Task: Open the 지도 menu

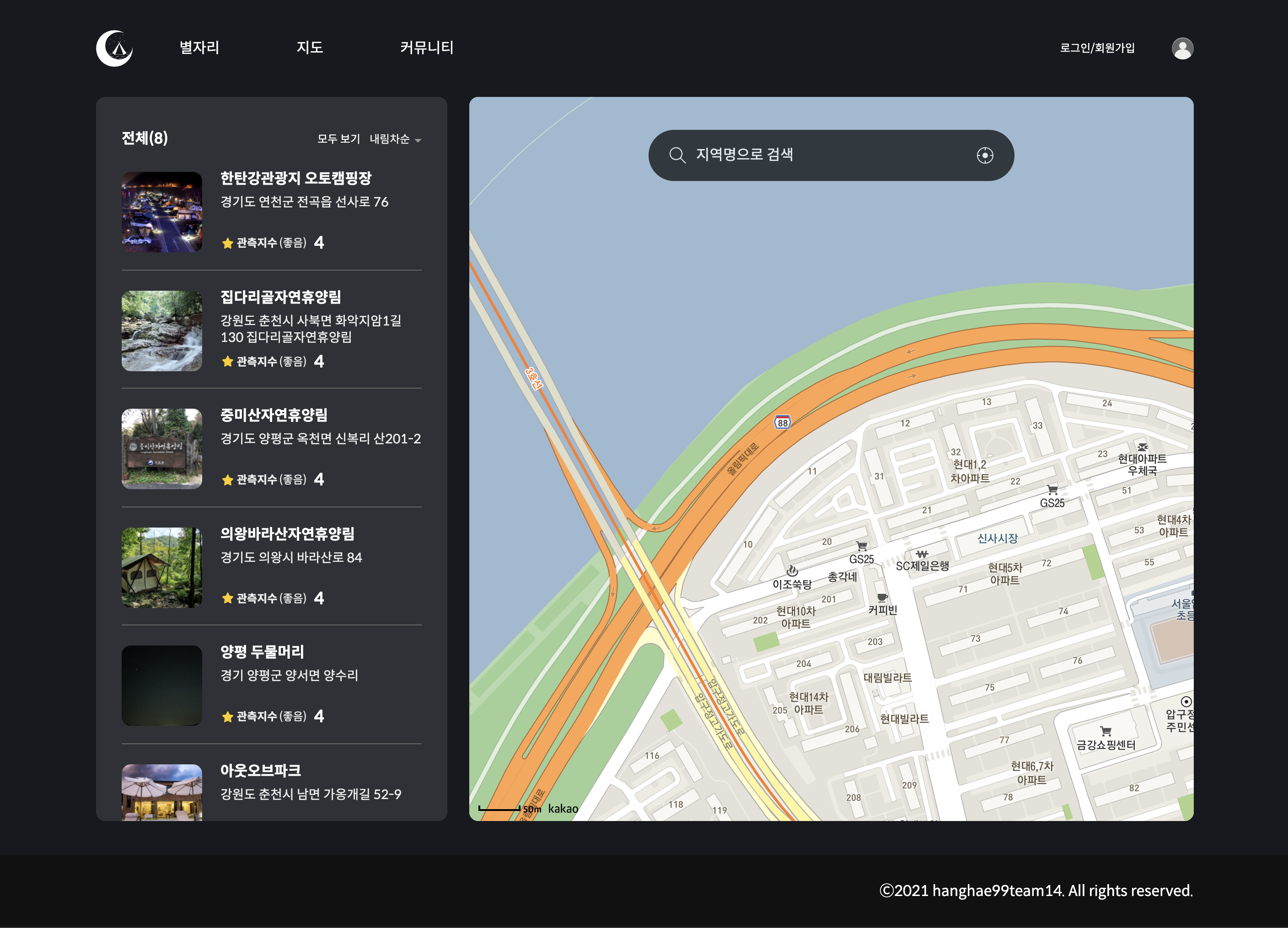Action: point(310,48)
